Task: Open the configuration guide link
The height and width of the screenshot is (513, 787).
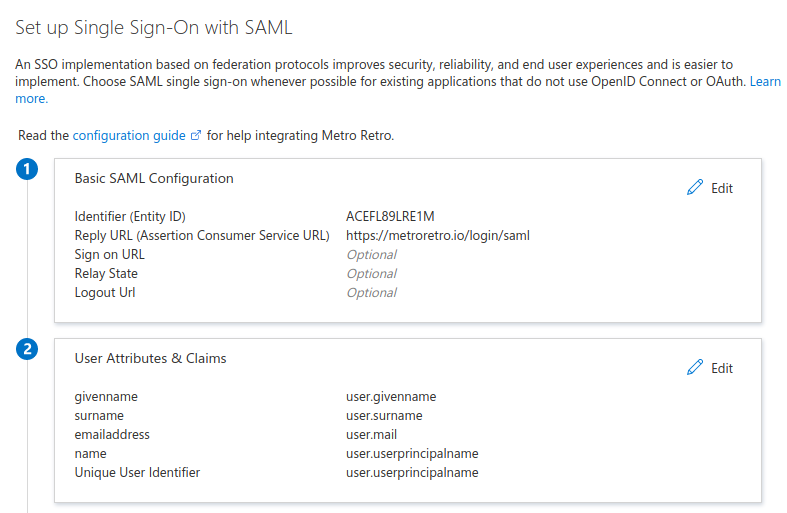Action: click(129, 136)
